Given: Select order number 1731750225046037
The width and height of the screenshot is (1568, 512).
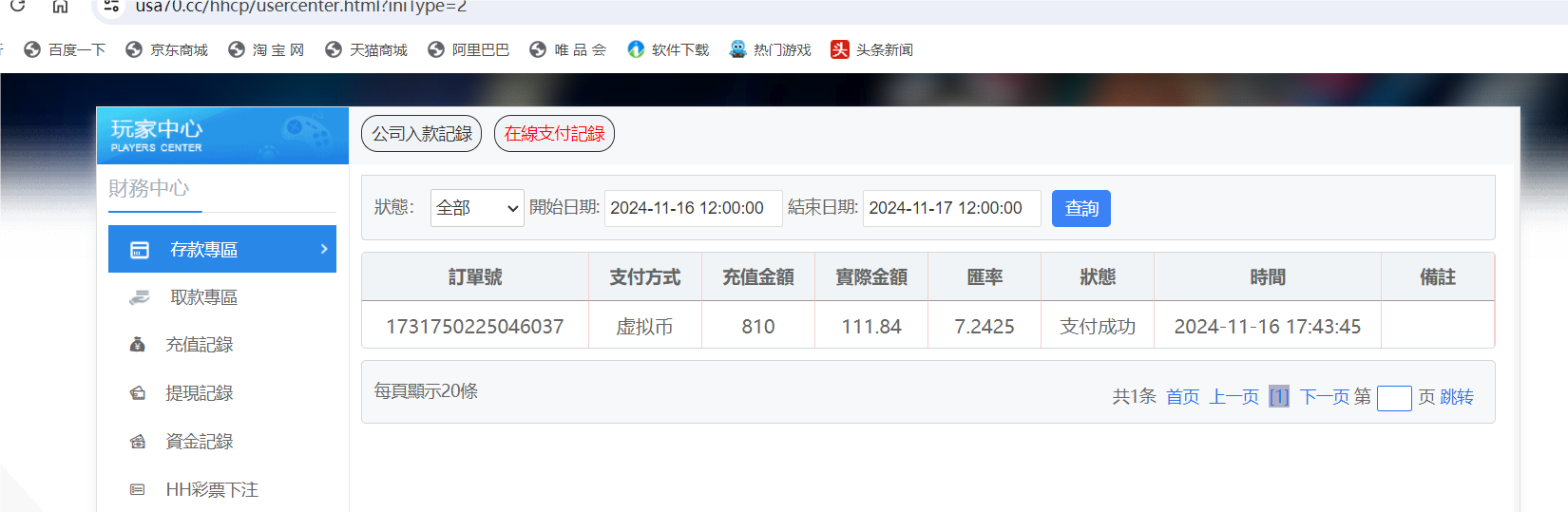Looking at the screenshot, I should tap(475, 326).
